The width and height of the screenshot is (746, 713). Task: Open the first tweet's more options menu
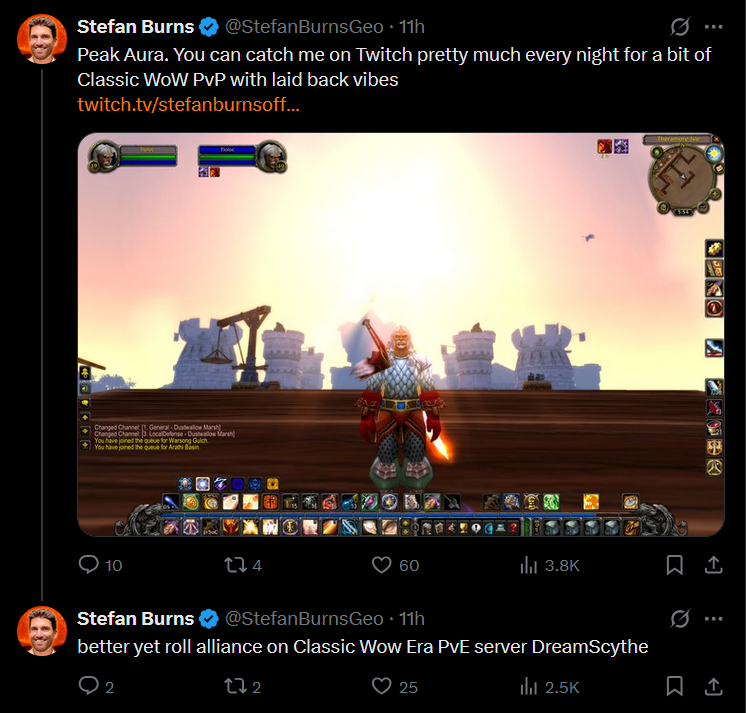click(714, 27)
